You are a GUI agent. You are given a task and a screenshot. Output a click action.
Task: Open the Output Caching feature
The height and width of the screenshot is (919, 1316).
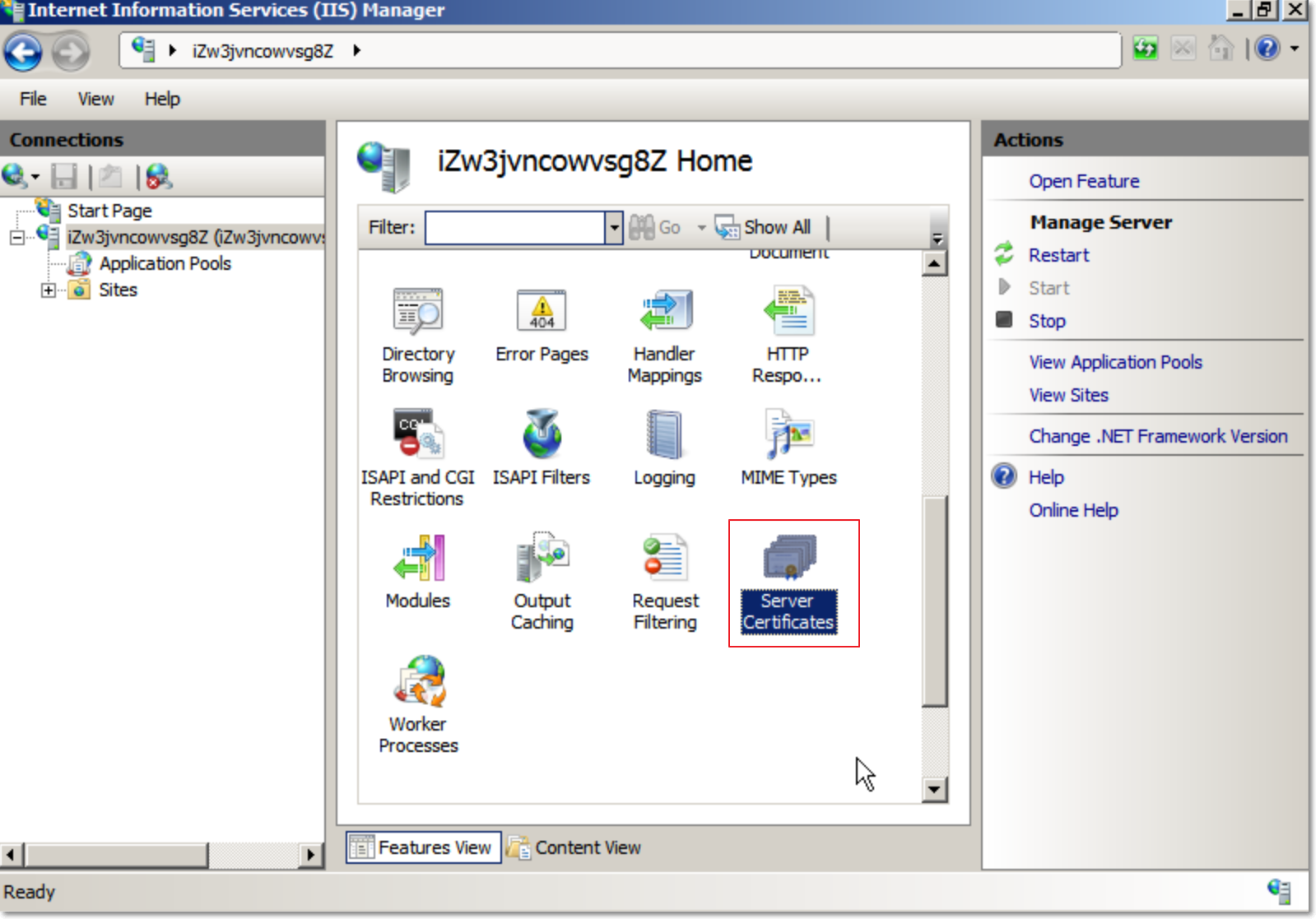click(542, 559)
